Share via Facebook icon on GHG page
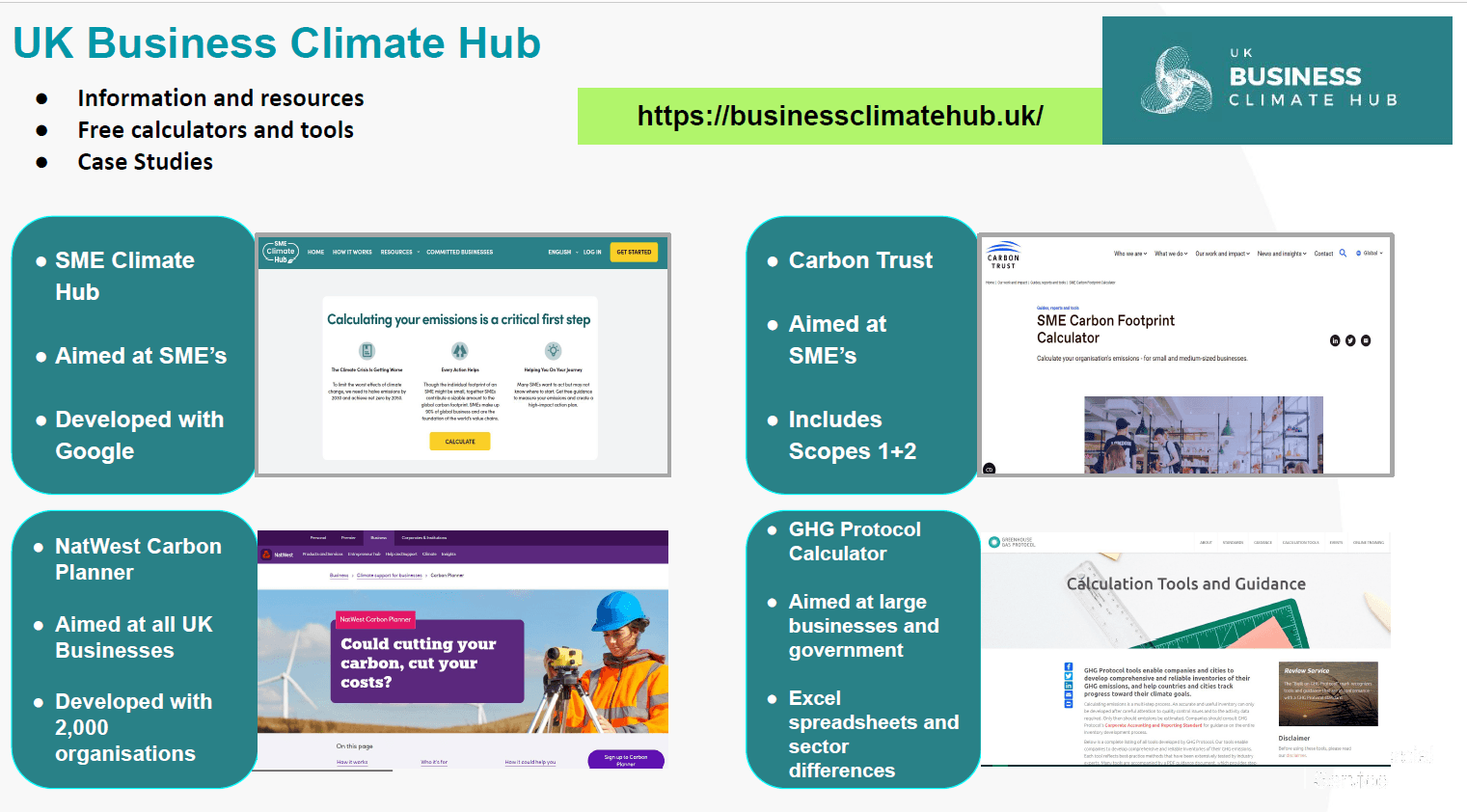This screenshot has width=1467, height=812. pyautogui.click(x=1069, y=666)
